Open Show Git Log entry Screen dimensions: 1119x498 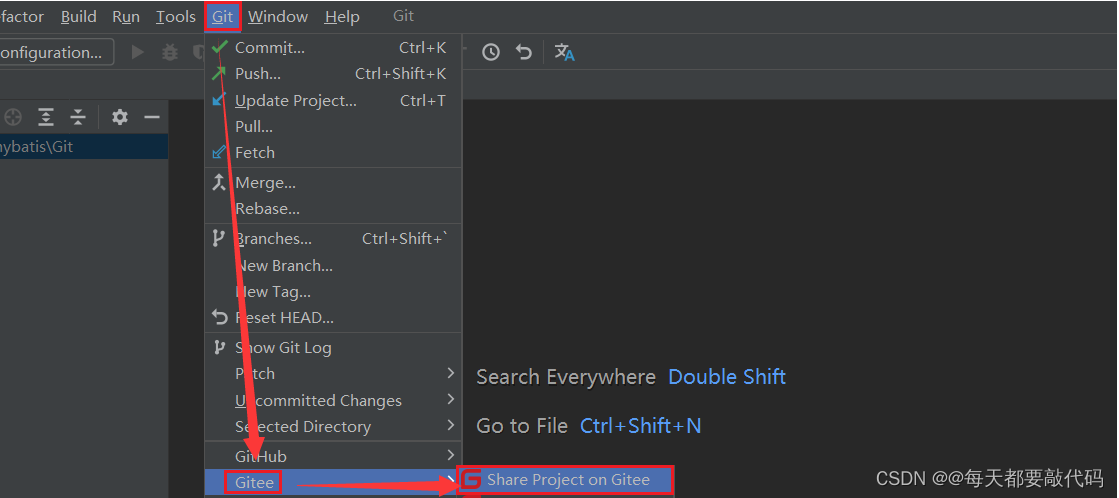(x=333, y=347)
